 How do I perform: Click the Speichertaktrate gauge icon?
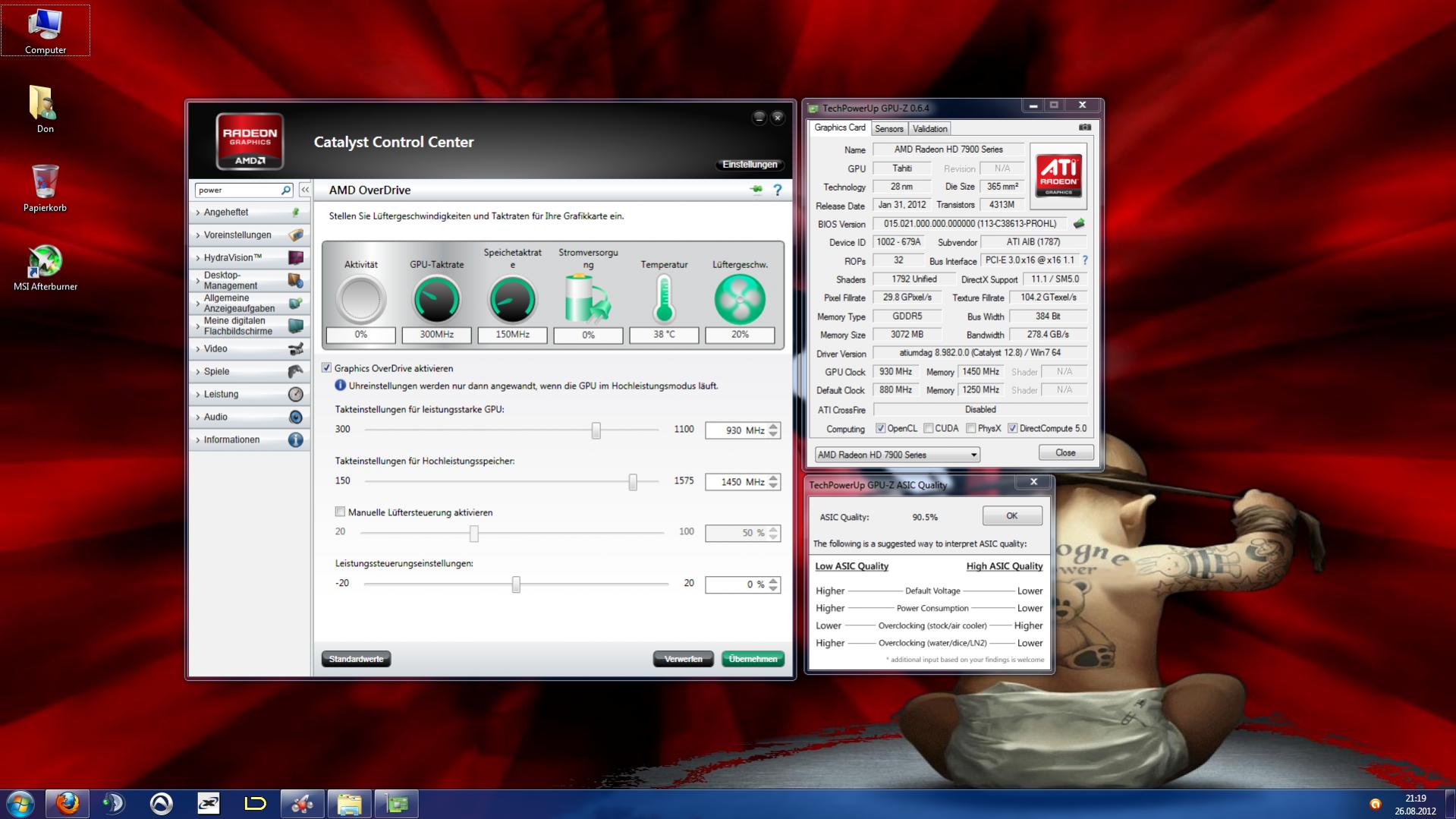tap(512, 298)
